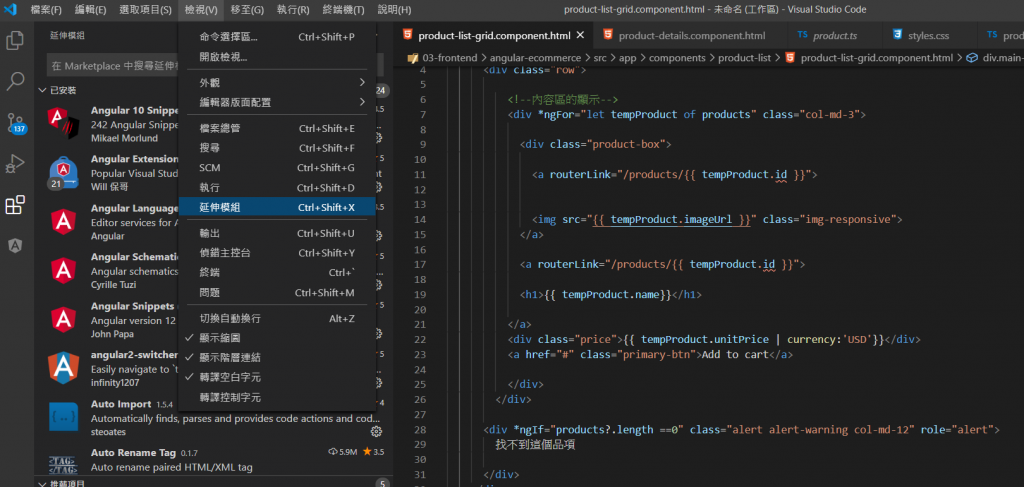Open the 終端機(T) menu in menu bar
This screenshot has height=487, width=1024.
pos(345,10)
